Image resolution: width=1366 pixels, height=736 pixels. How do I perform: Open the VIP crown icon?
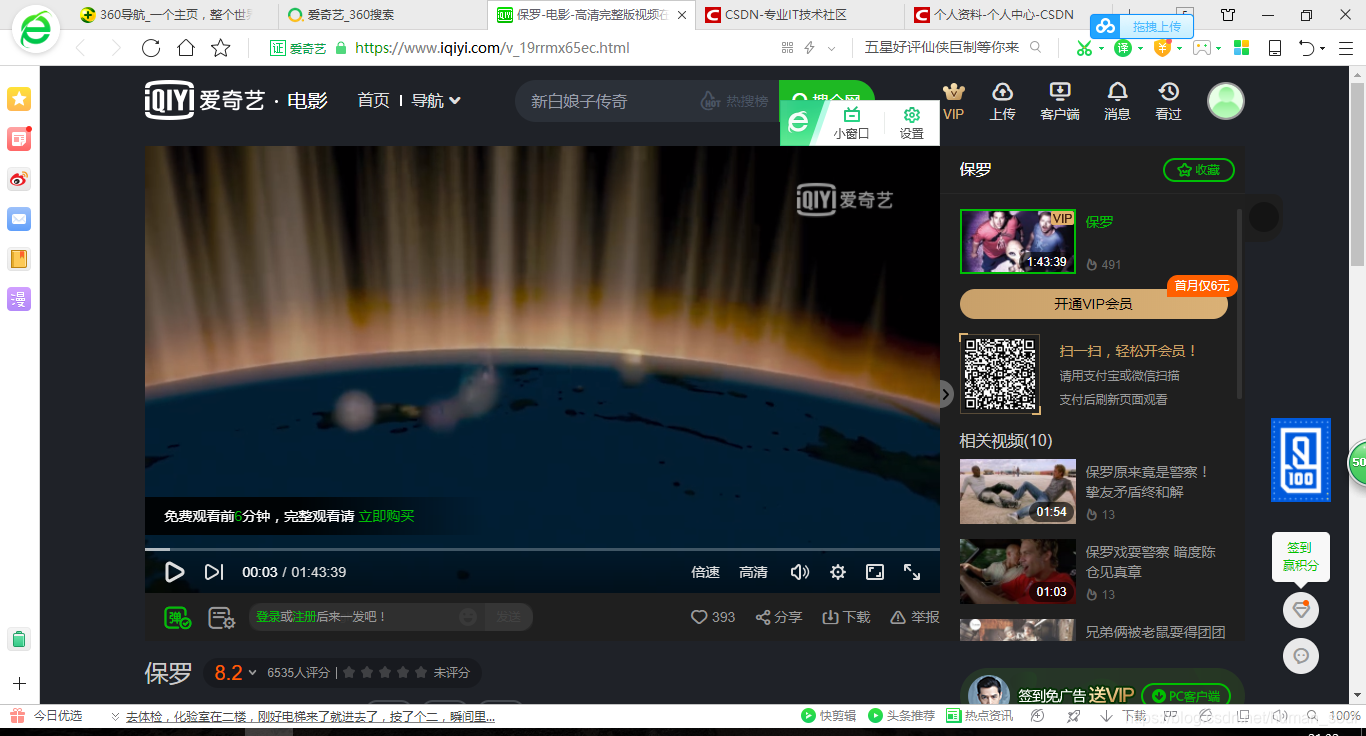coord(954,101)
